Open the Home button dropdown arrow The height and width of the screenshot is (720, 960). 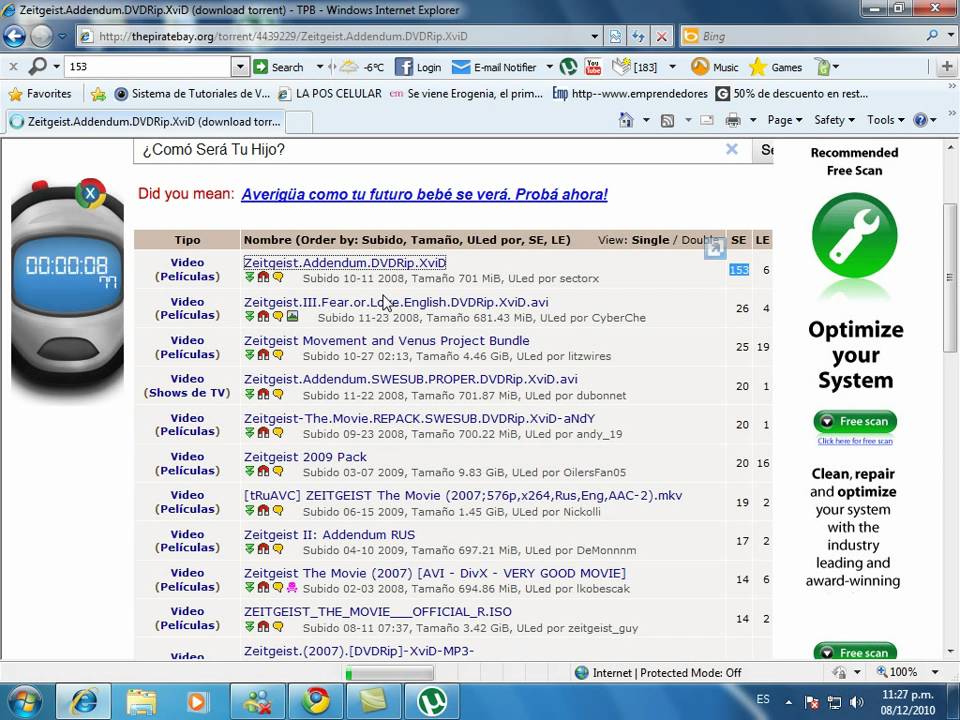[x=646, y=121]
